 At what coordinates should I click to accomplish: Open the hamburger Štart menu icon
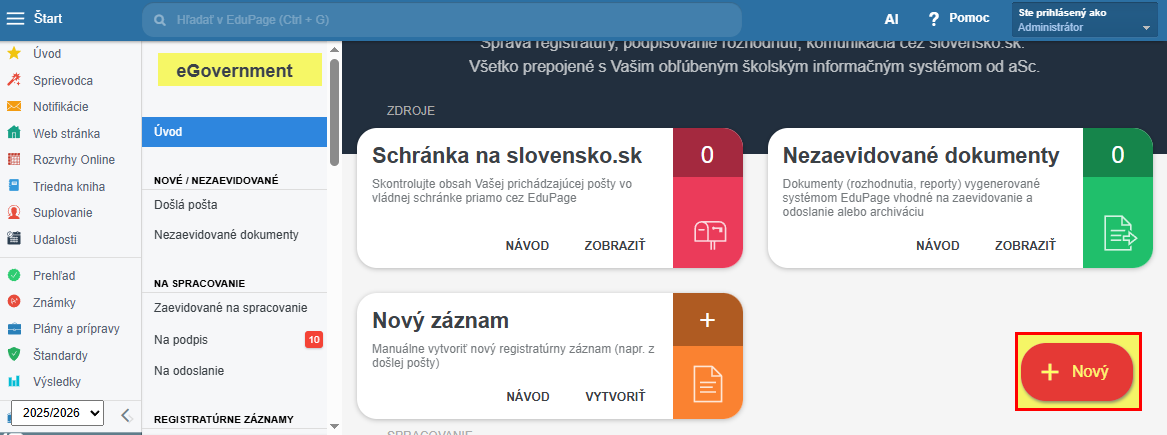pyautogui.click(x=16, y=18)
